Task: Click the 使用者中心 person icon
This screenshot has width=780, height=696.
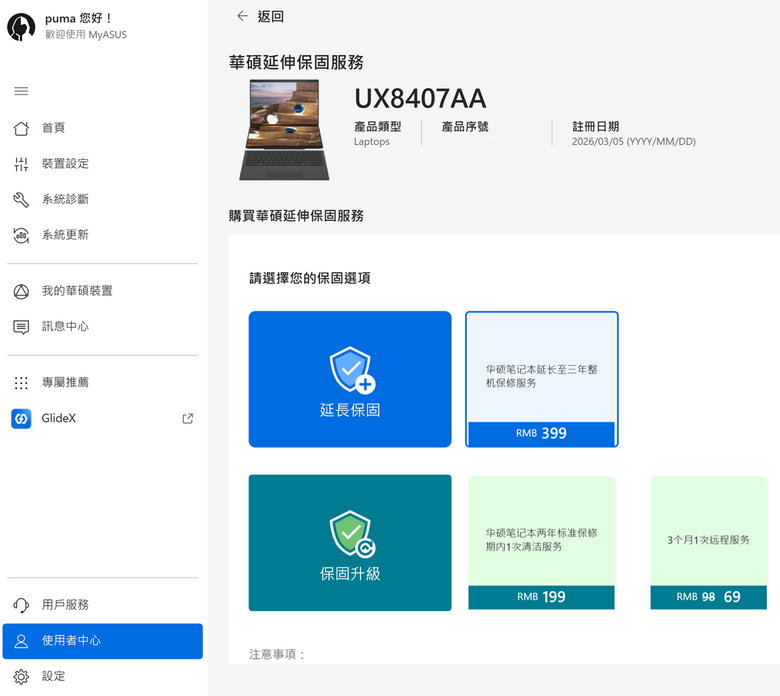Action: 21,641
